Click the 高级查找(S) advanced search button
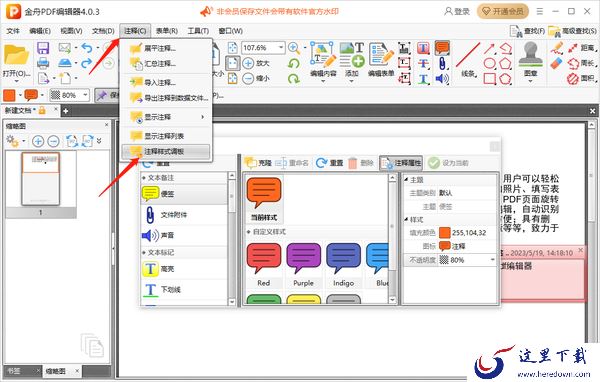 [572, 31]
